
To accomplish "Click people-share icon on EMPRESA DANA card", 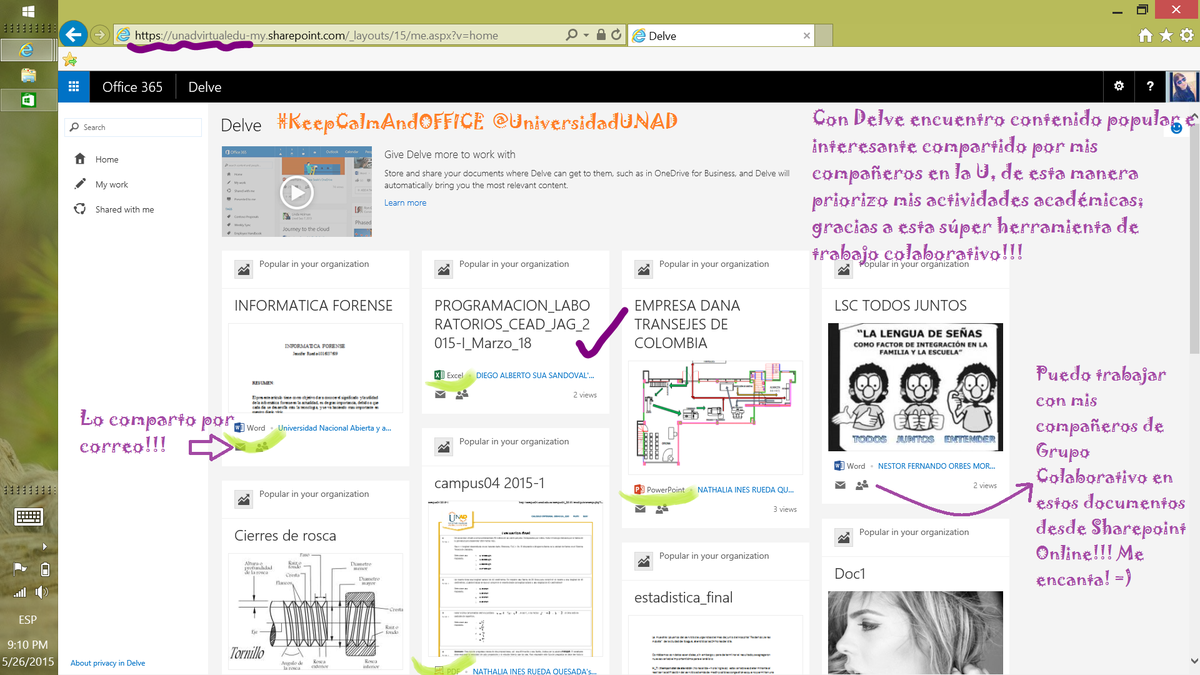I will click(661, 508).
